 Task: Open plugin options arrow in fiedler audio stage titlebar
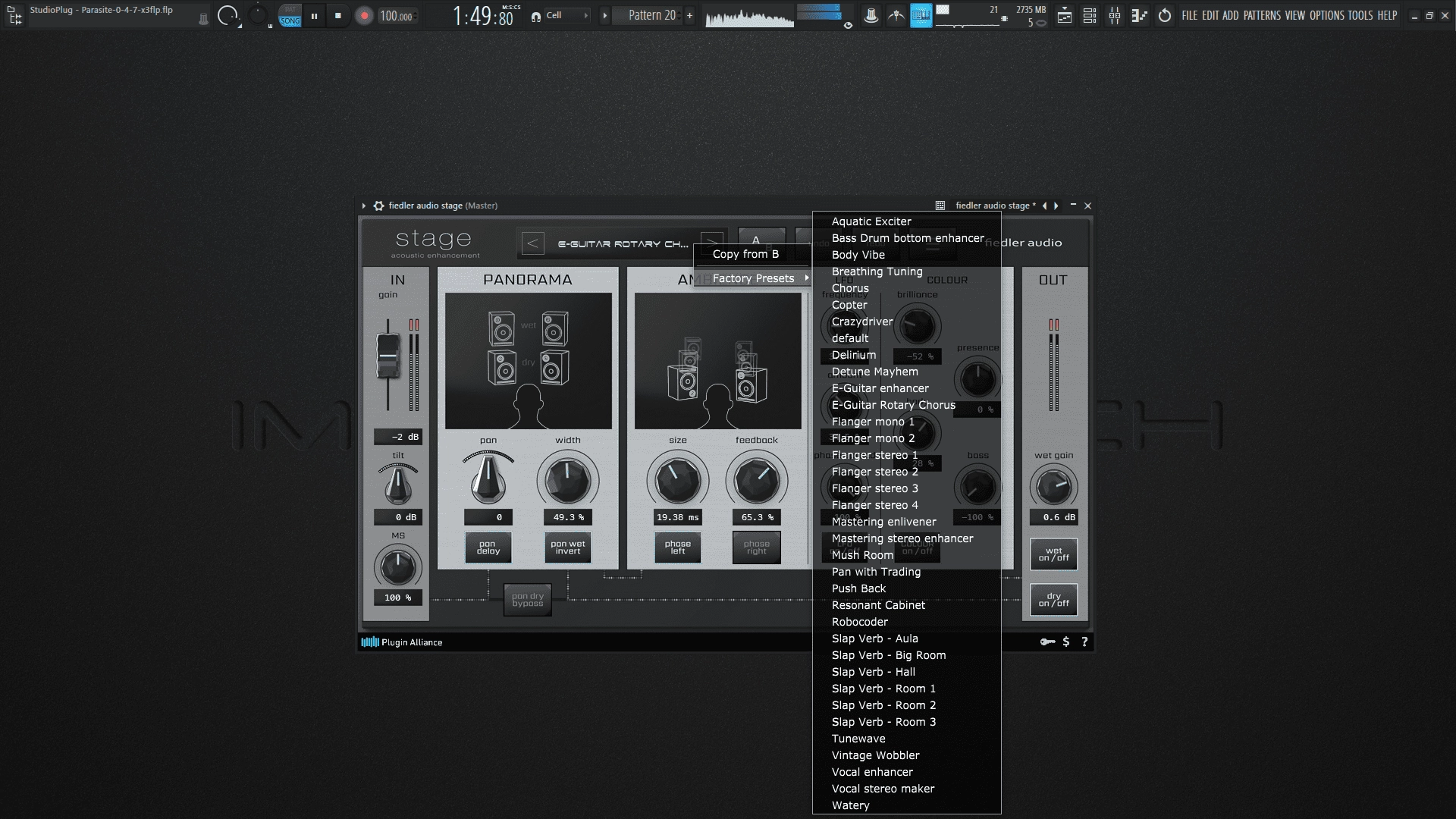pyautogui.click(x=364, y=206)
